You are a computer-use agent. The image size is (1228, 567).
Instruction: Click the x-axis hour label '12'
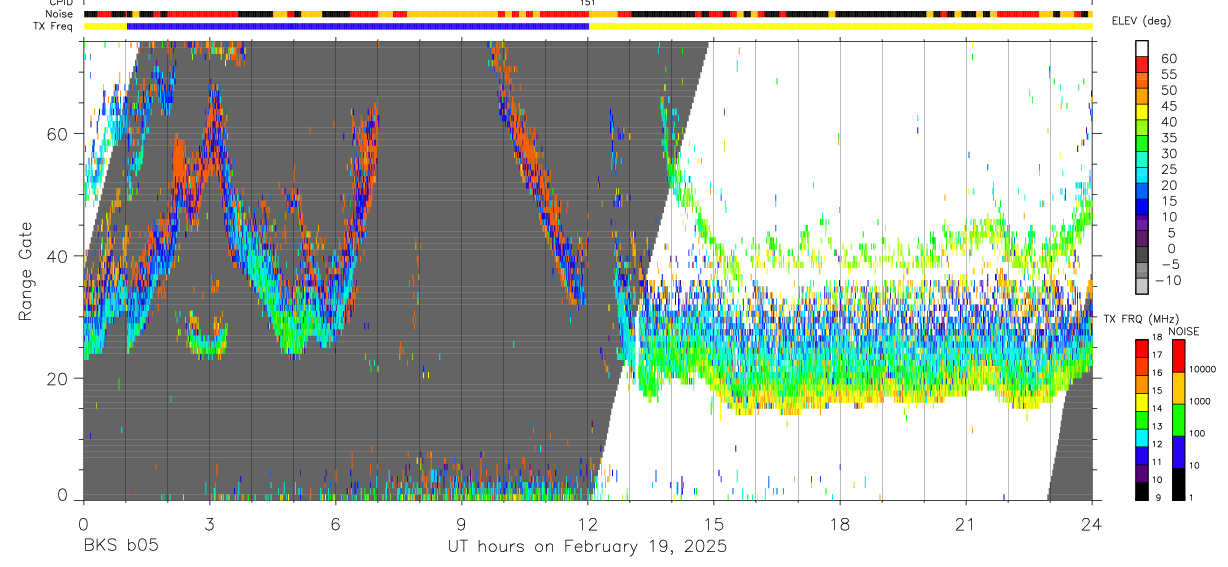point(588,523)
